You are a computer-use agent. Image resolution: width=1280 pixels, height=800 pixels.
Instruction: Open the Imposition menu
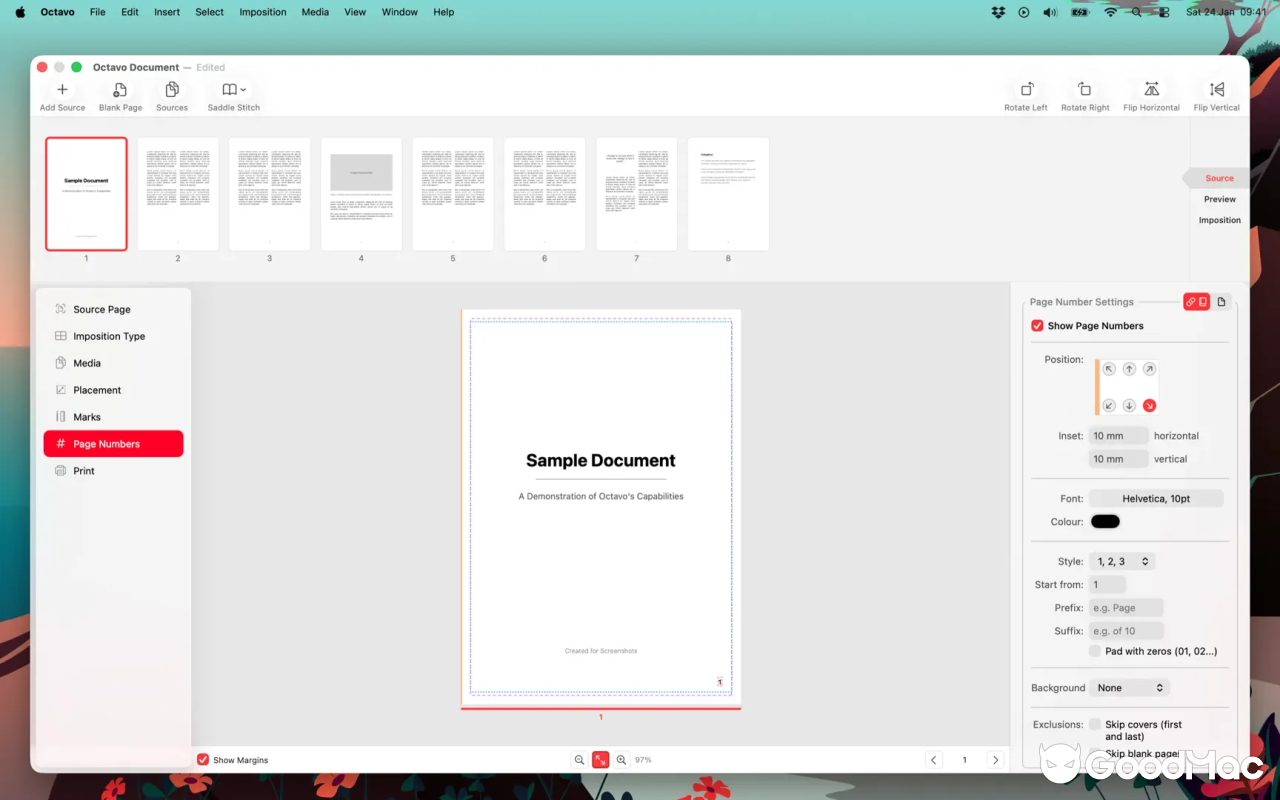click(263, 12)
